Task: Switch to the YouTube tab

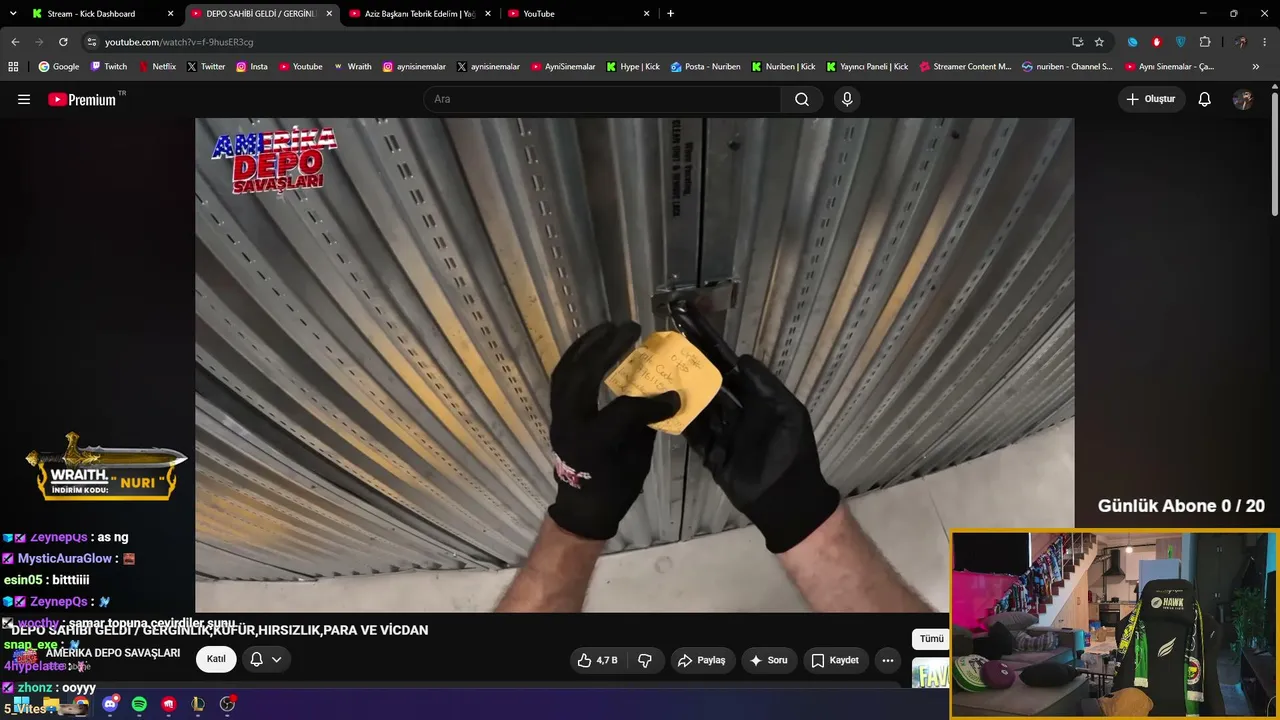Action: 578,14
